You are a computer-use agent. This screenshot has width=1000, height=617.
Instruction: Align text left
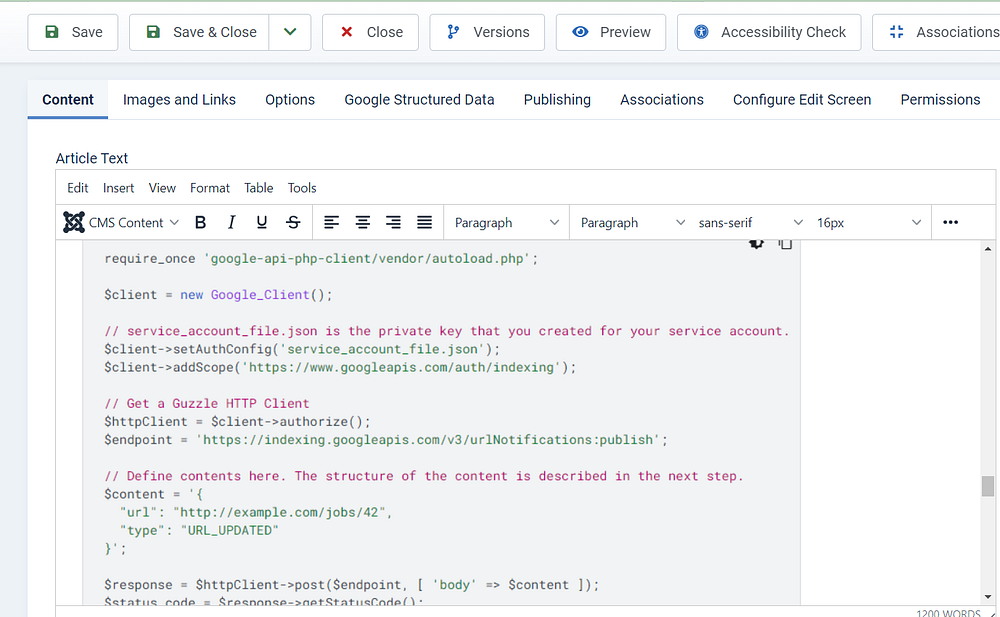[x=332, y=222]
